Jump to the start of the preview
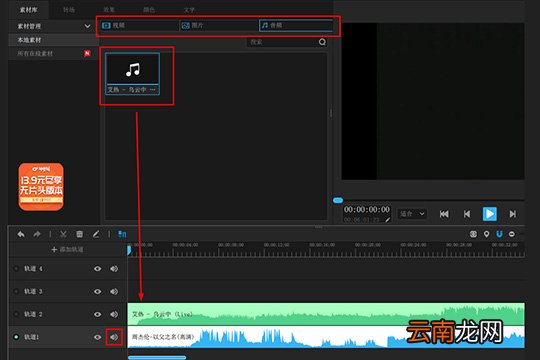This screenshot has width=540, height=360. coord(444,214)
